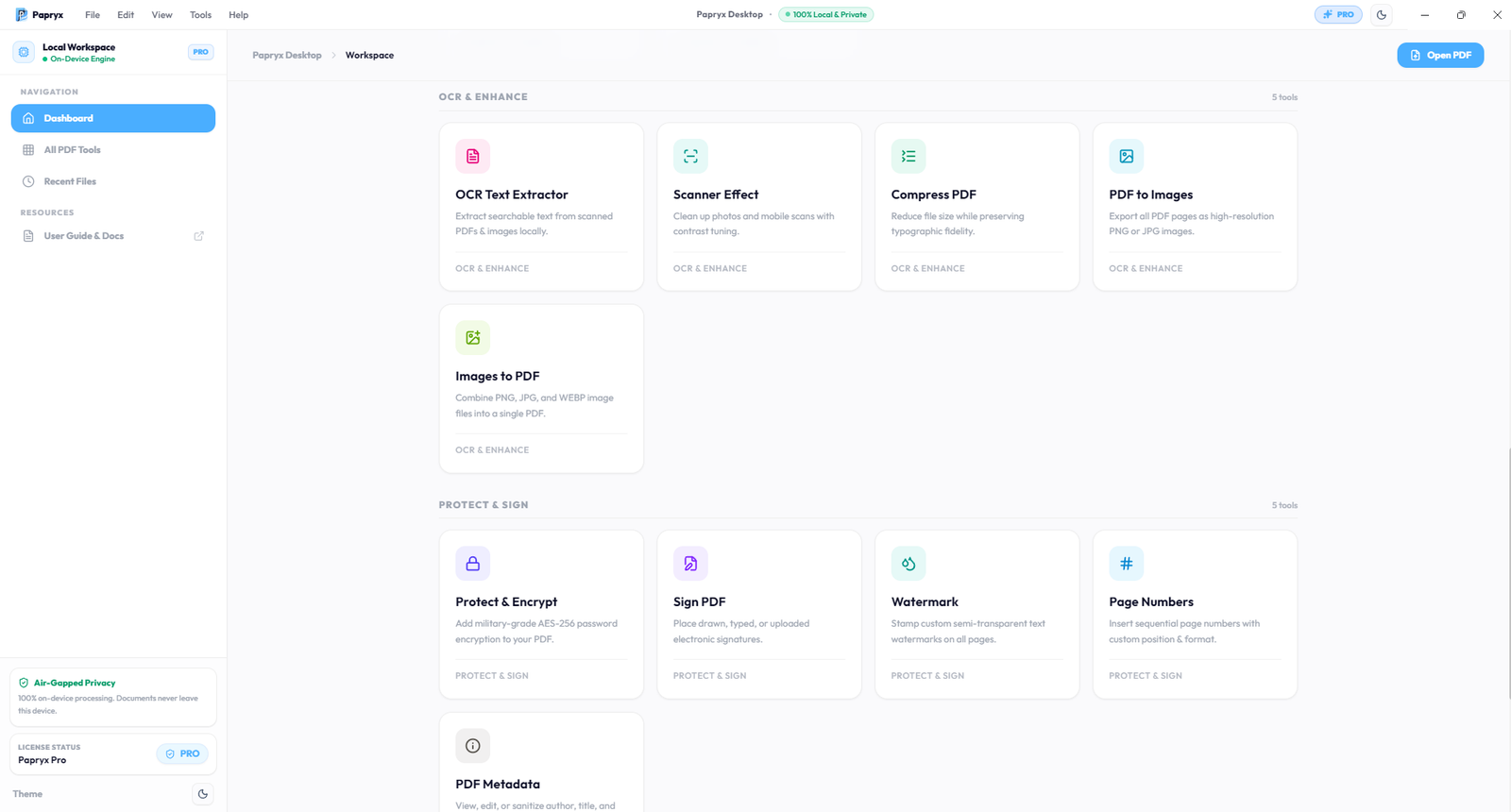Open the Compress PDF card title

[934, 195]
